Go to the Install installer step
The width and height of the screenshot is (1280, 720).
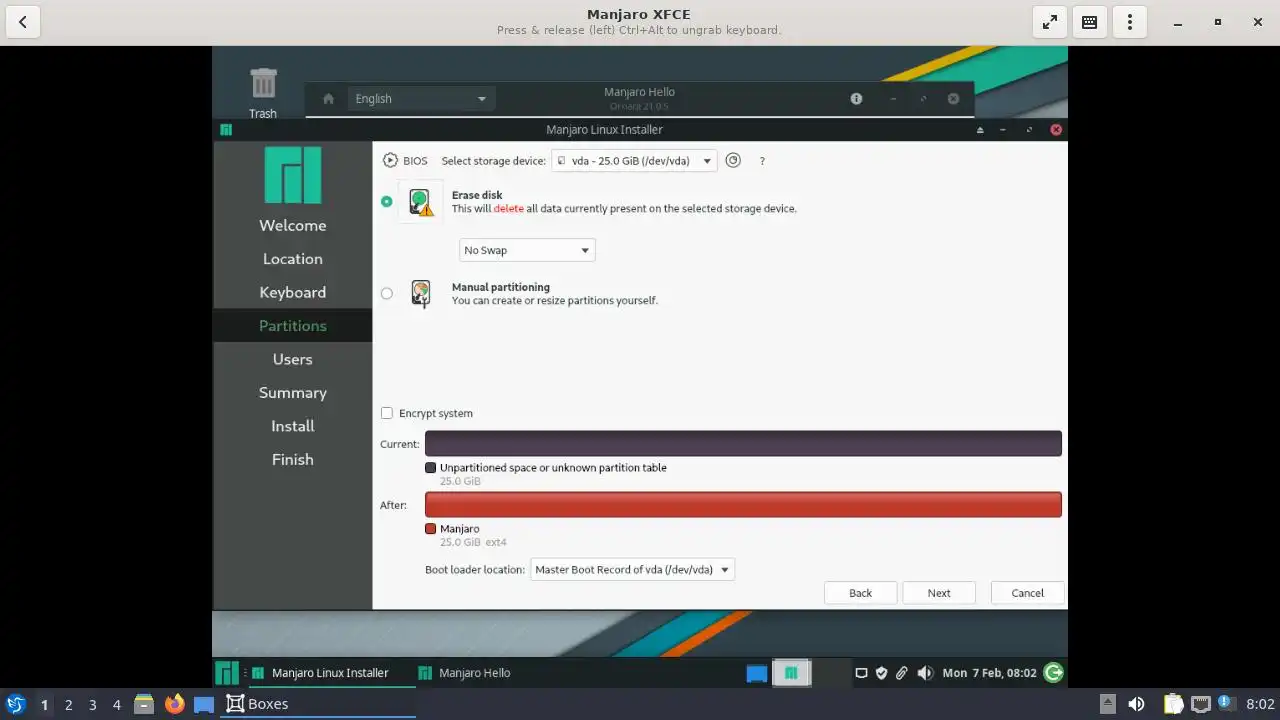(x=292, y=425)
